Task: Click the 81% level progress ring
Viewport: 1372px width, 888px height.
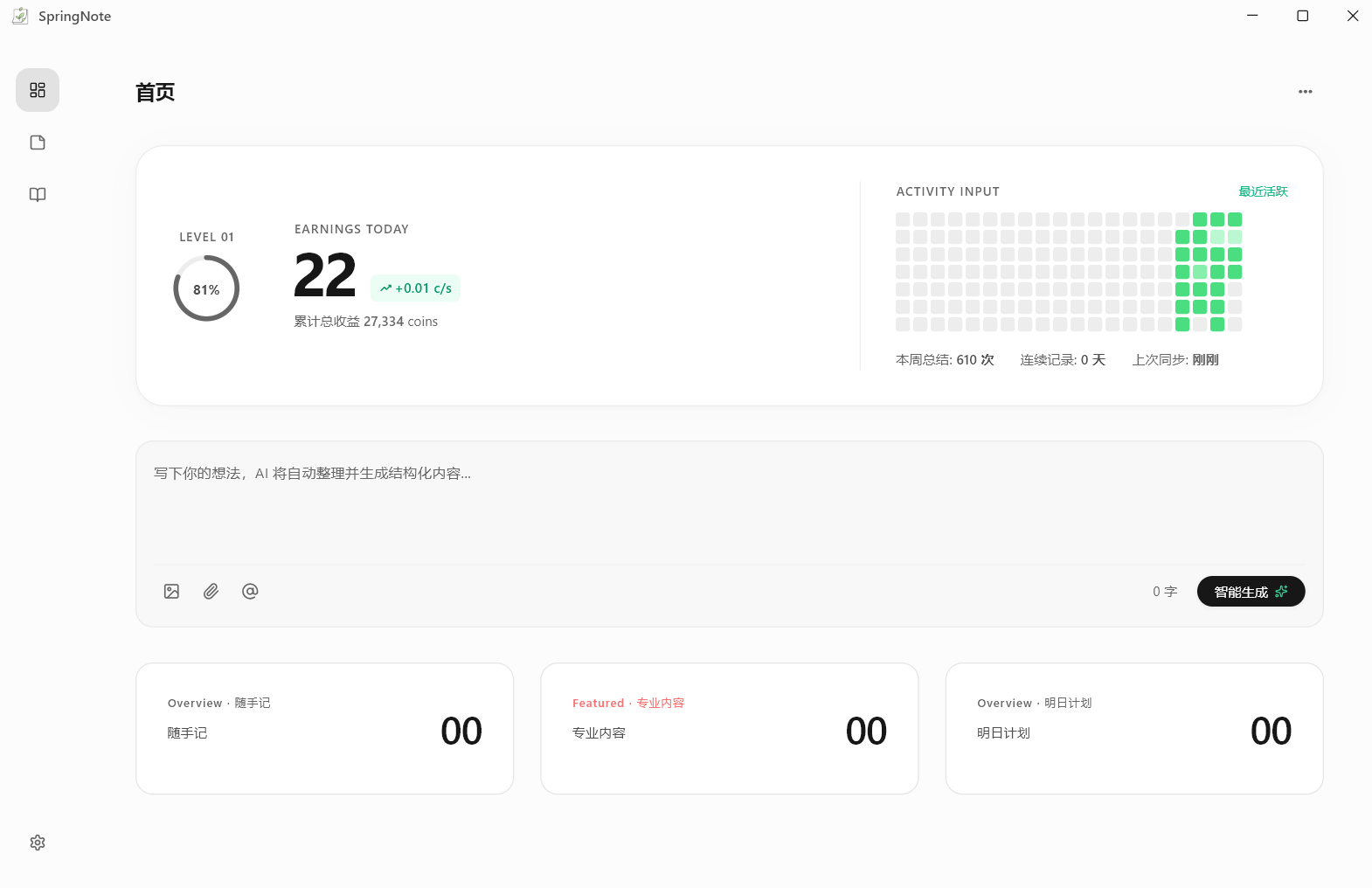Action: pyautogui.click(x=206, y=288)
